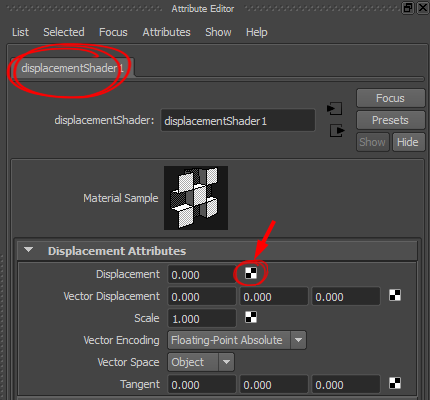Click the second Tangent value field

(274, 384)
